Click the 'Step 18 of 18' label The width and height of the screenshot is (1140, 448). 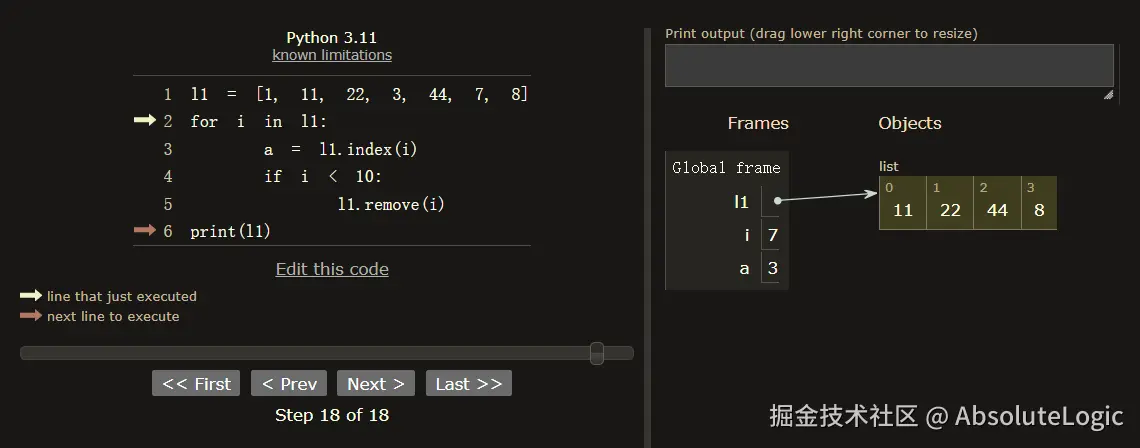[332, 415]
